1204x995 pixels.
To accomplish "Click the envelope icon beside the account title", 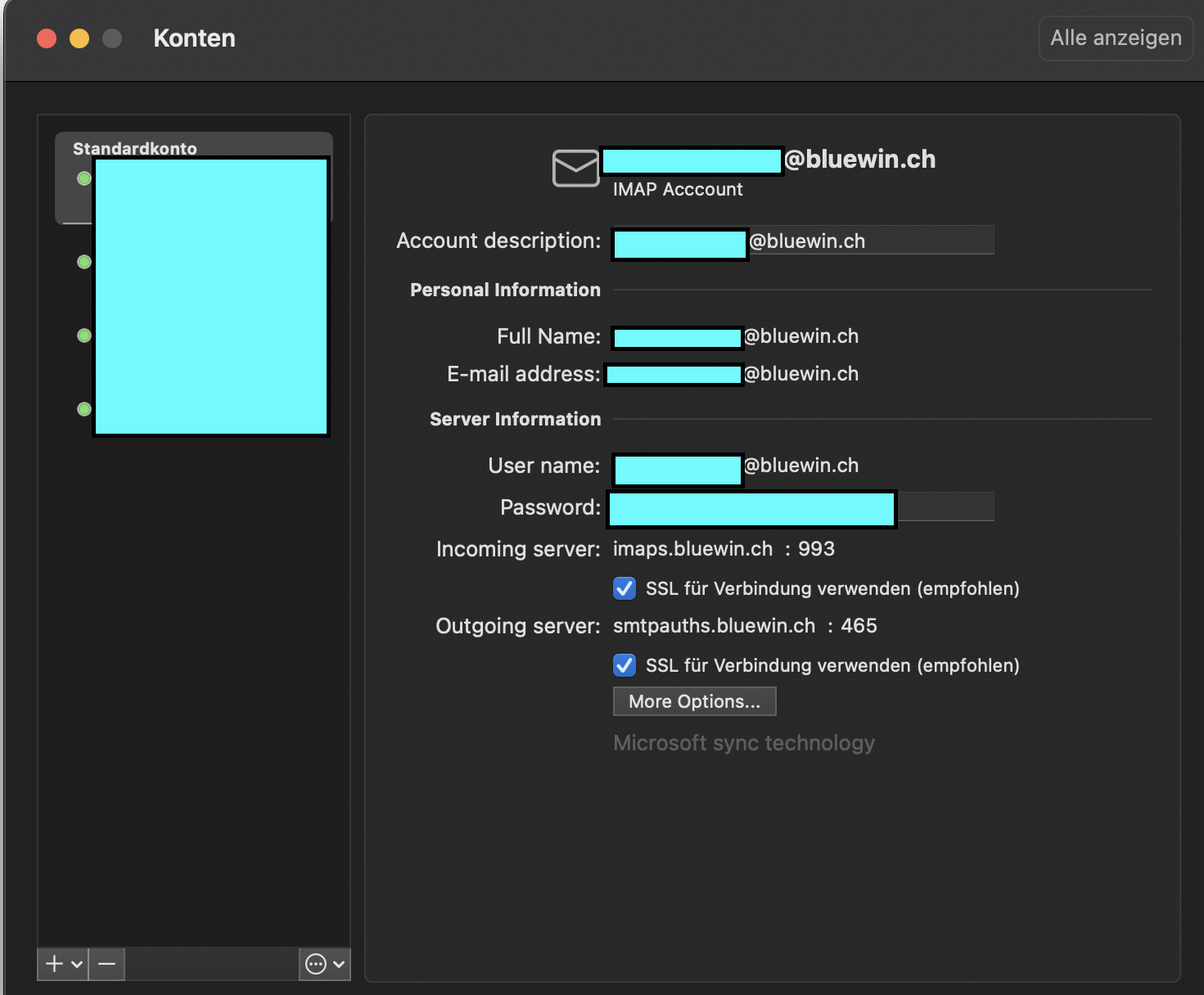I will point(575,168).
